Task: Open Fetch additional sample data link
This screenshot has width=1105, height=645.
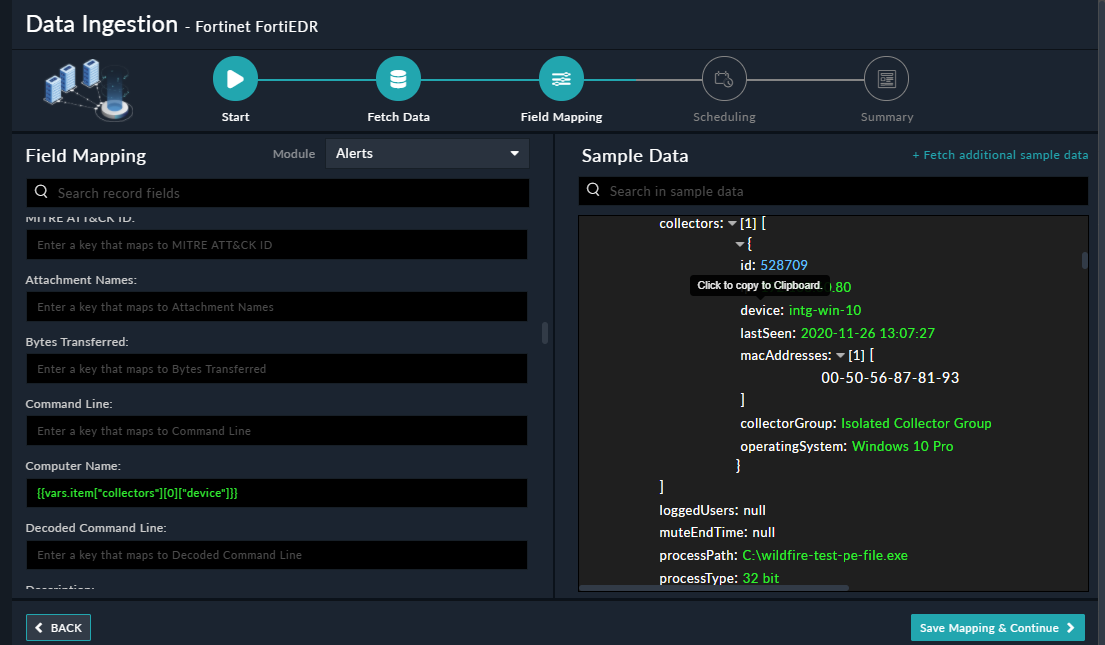Action: (1000, 155)
